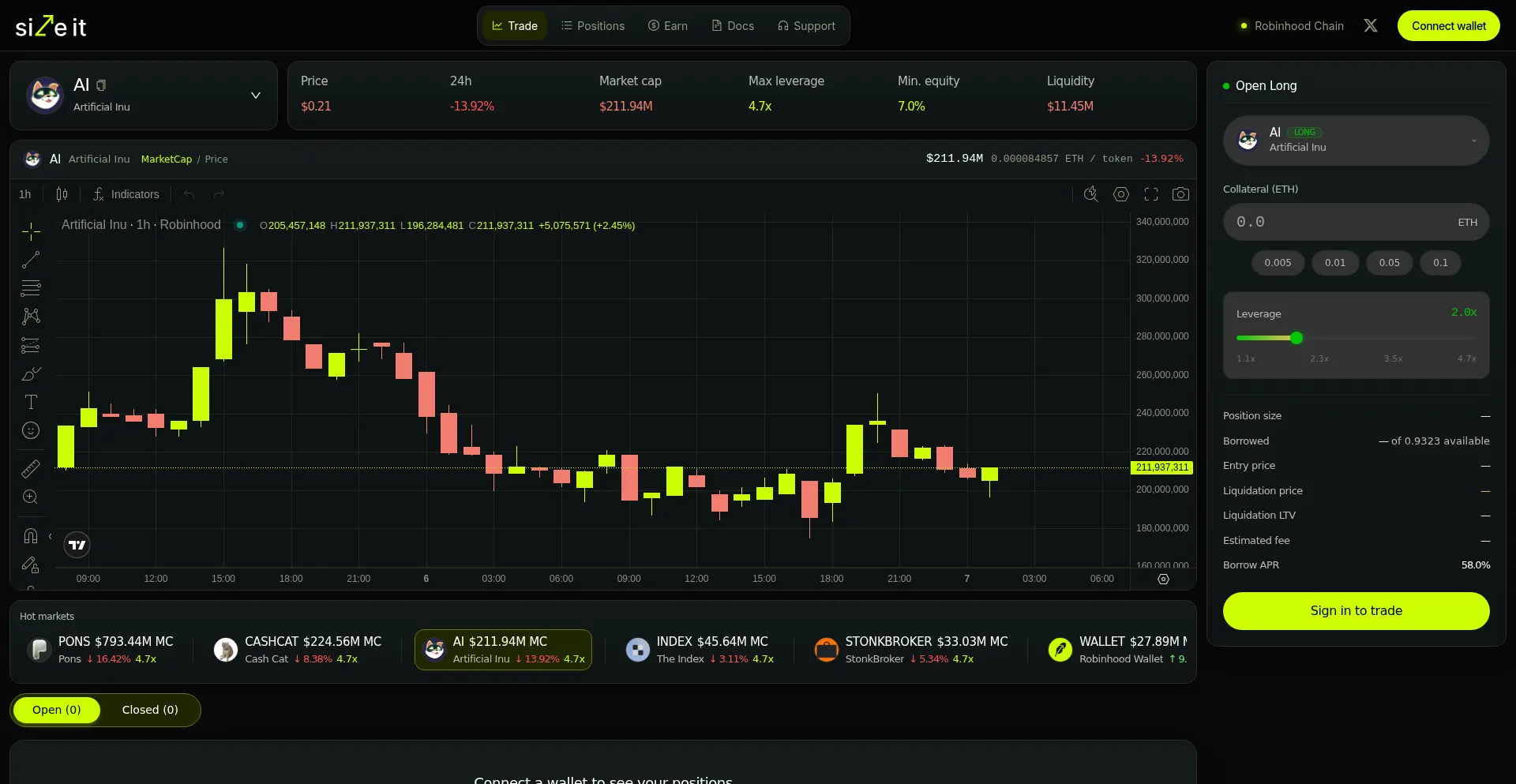Image resolution: width=1516 pixels, height=784 pixels.
Task: Expand the magnet tool options arrow
Action: (51, 537)
